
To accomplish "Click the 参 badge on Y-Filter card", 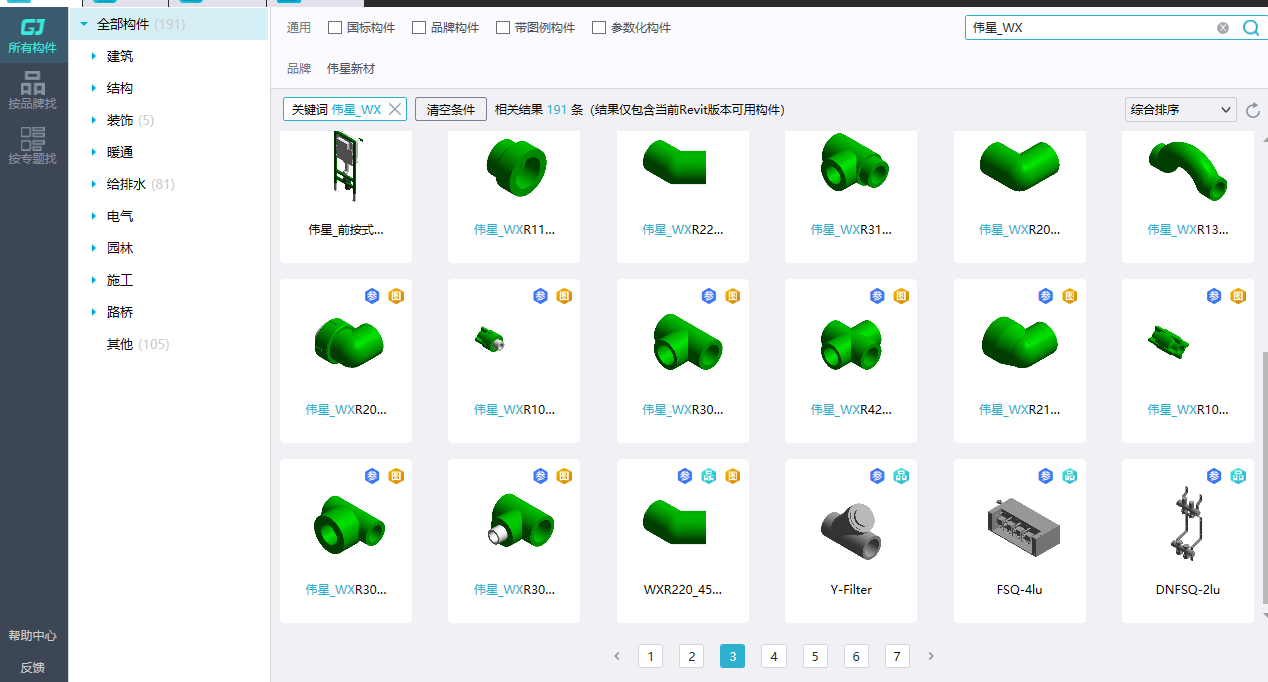I will (877, 476).
